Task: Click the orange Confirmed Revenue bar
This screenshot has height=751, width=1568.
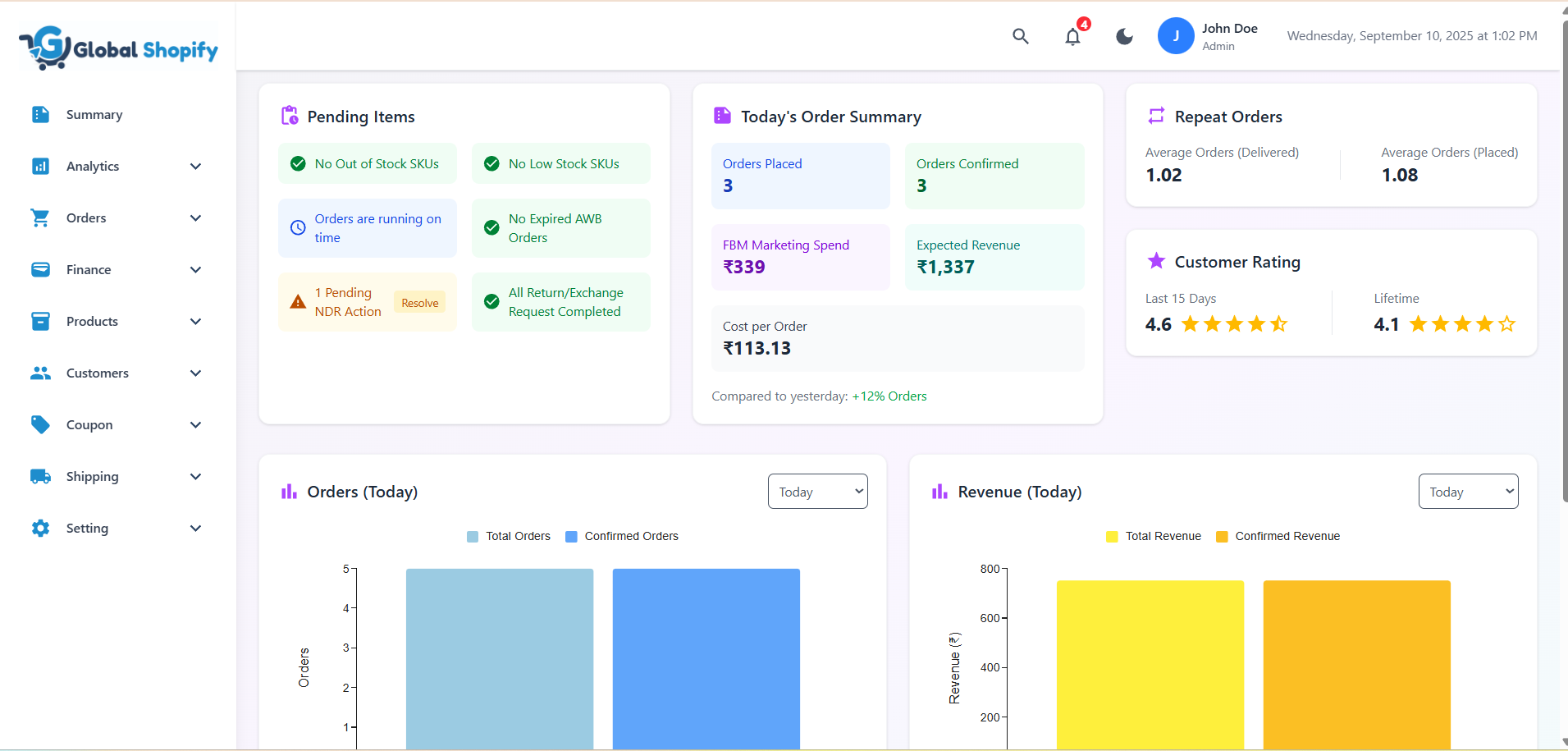Action: point(1357,665)
